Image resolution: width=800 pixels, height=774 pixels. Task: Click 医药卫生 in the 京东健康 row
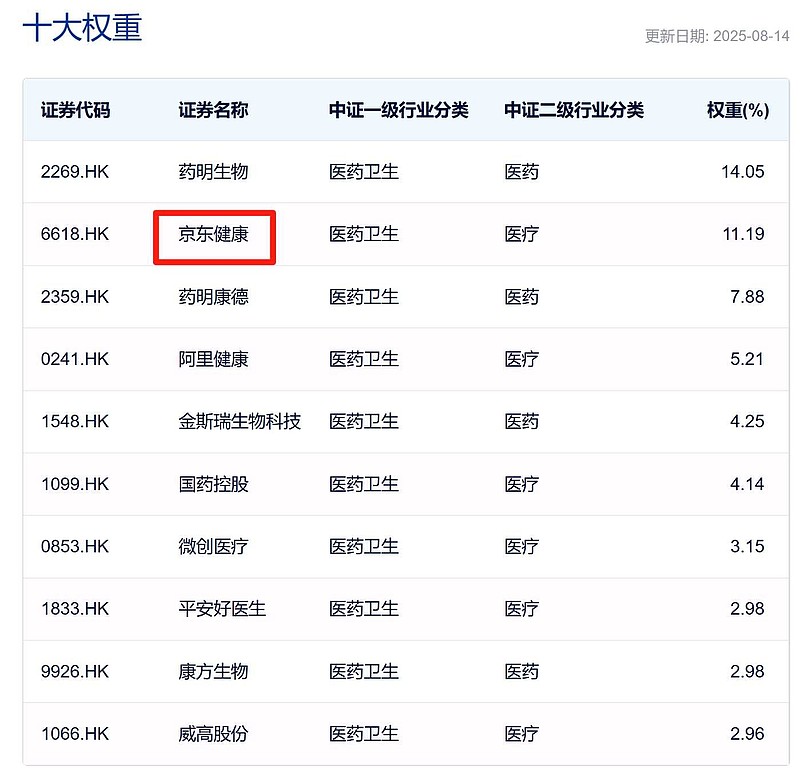[x=364, y=234]
